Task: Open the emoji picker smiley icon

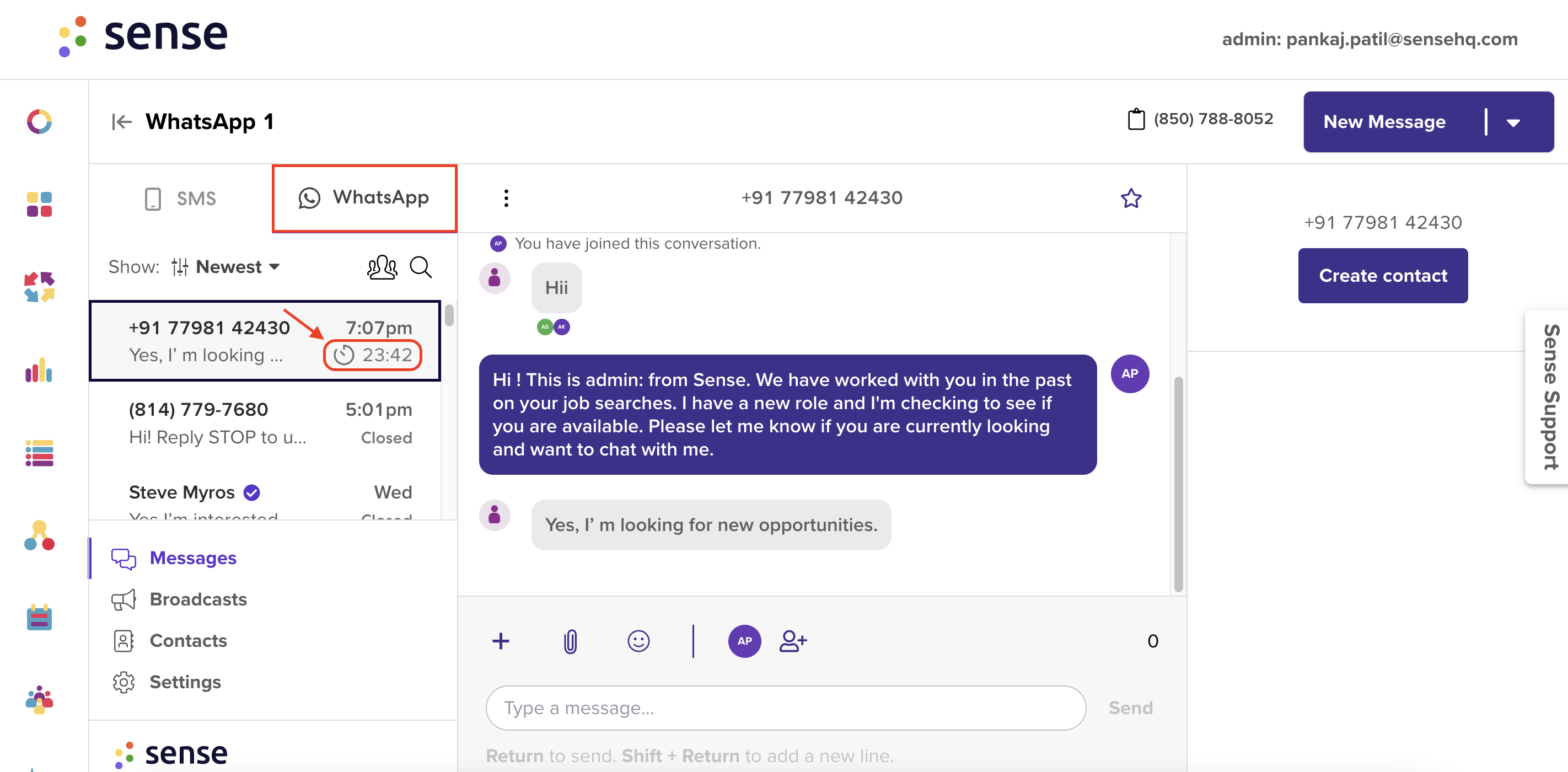Action: pyautogui.click(x=638, y=641)
